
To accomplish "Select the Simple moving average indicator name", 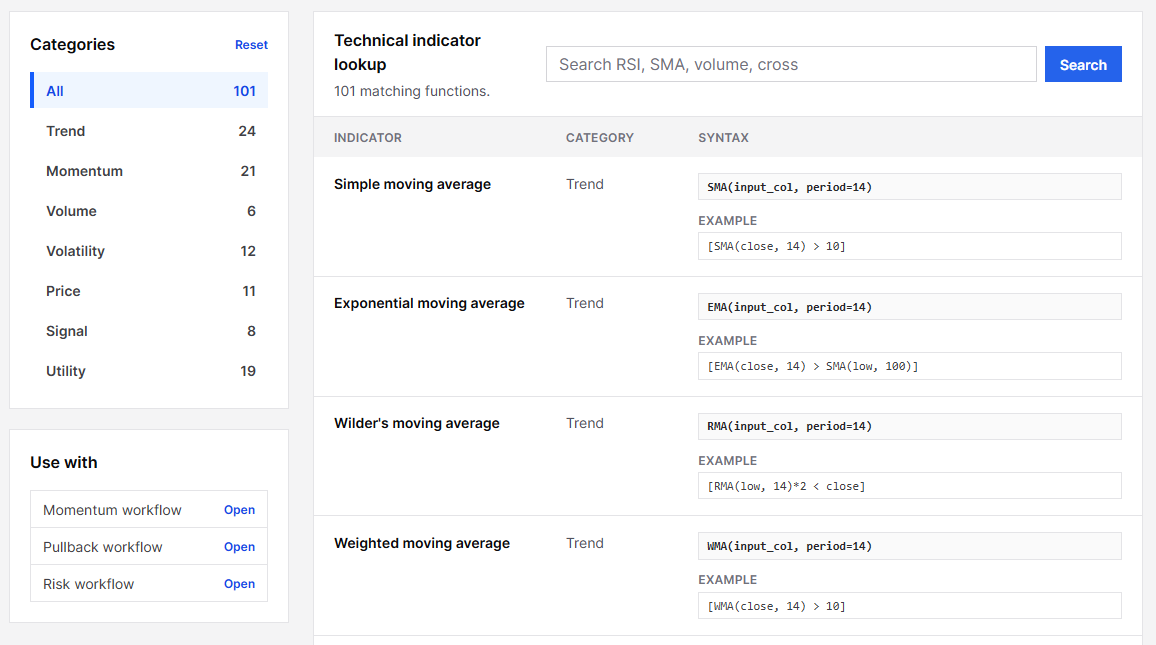I will [x=412, y=184].
